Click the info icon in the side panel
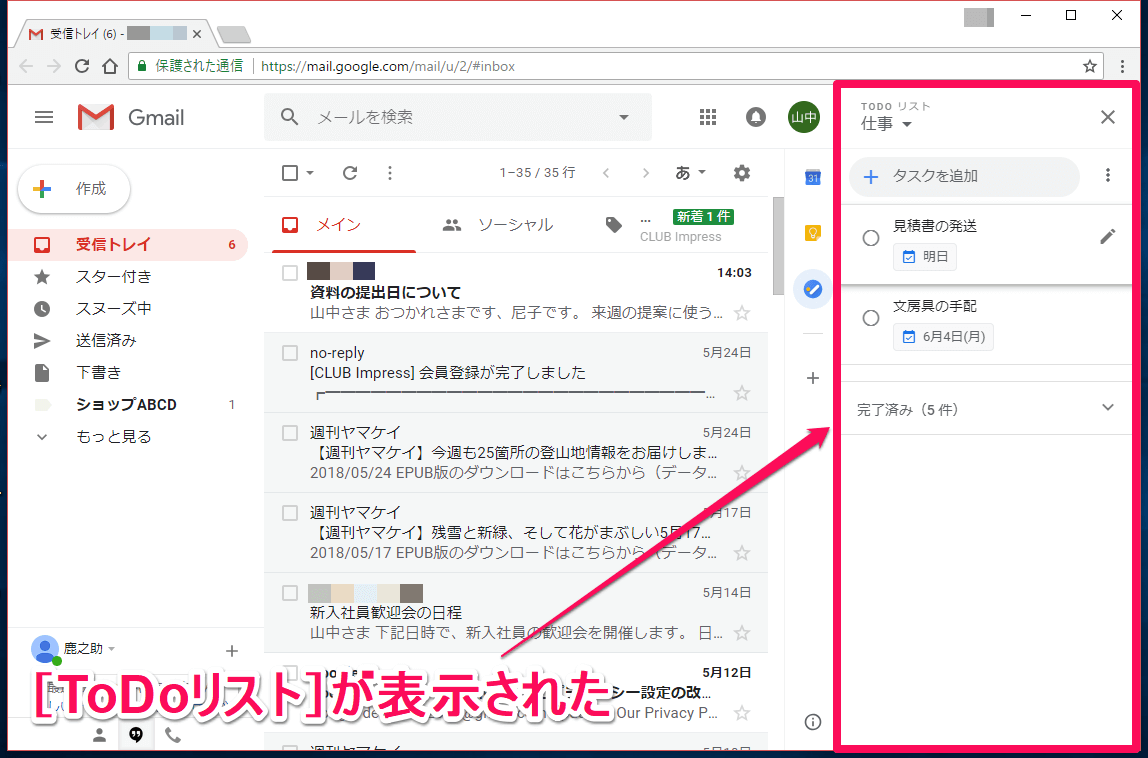The image size is (1148, 758). (813, 722)
